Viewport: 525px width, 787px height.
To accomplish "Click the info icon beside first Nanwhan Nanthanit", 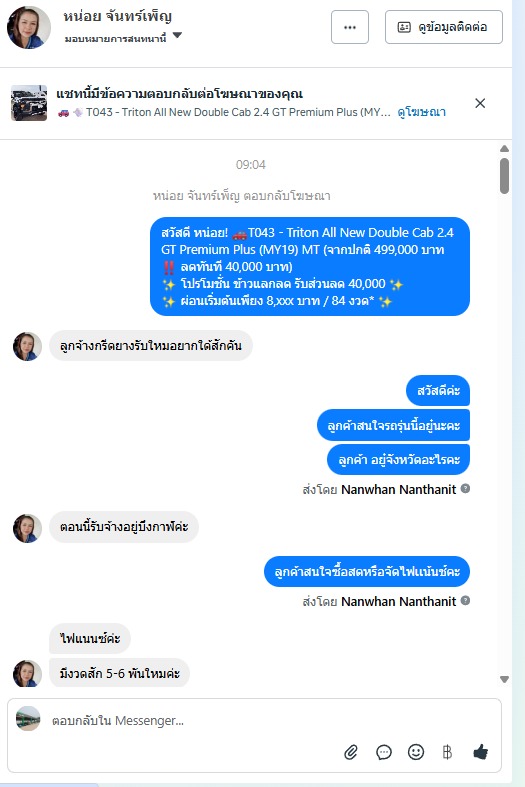I will coord(465,488).
